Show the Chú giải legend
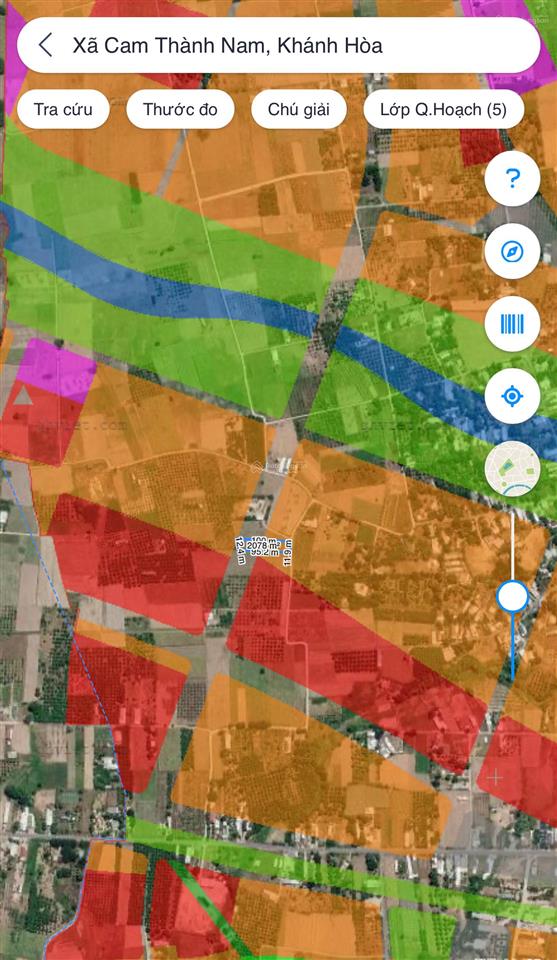The height and width of the screenshot is (960, 557). [299, 110]
